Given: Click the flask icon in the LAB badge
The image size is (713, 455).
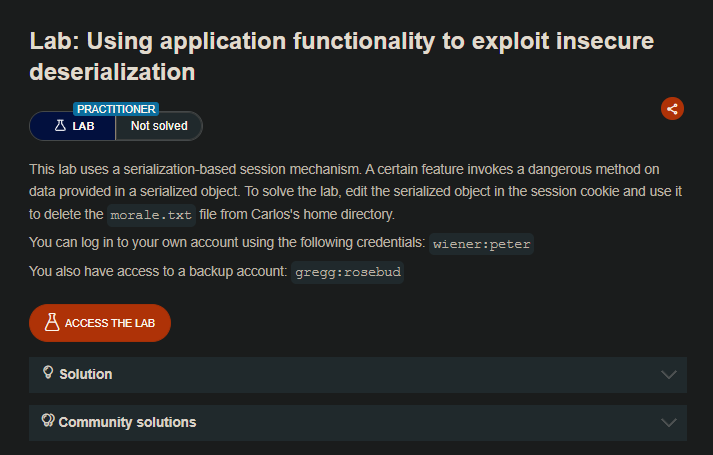Looking at the screenshot, I should click(x=60, y=126).
